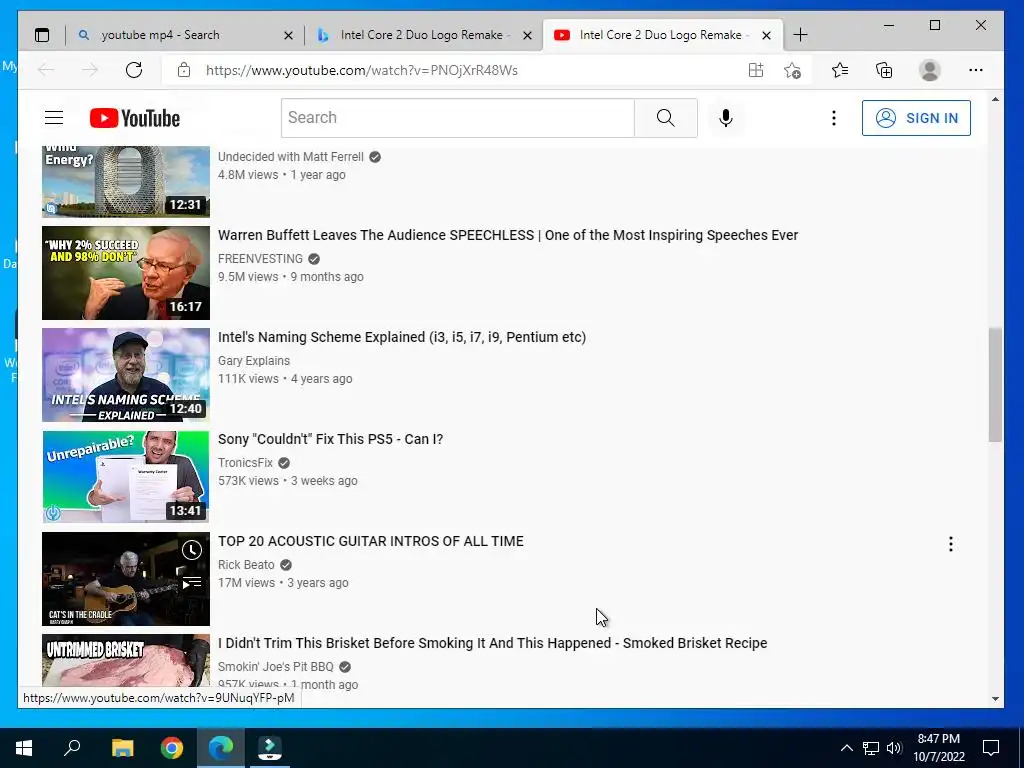Screen dimensions: 1024x768
Task: Open the wind energy video thumbnail
Action: [x=126, y=182]
